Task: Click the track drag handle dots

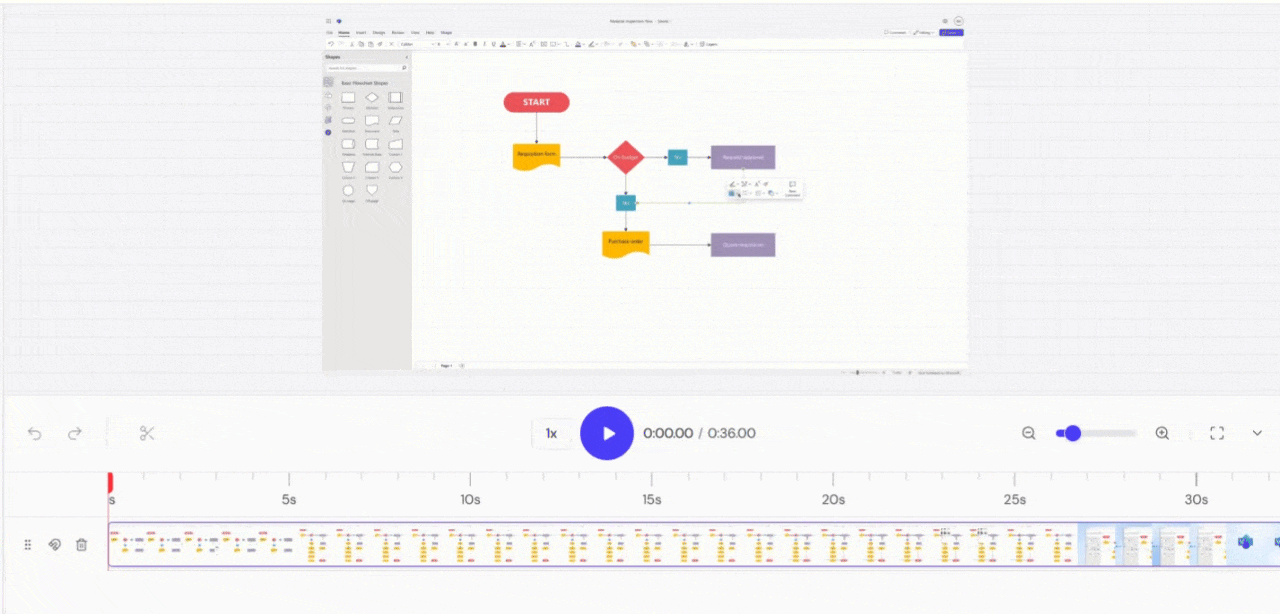Action: click(x=28, y=545)
